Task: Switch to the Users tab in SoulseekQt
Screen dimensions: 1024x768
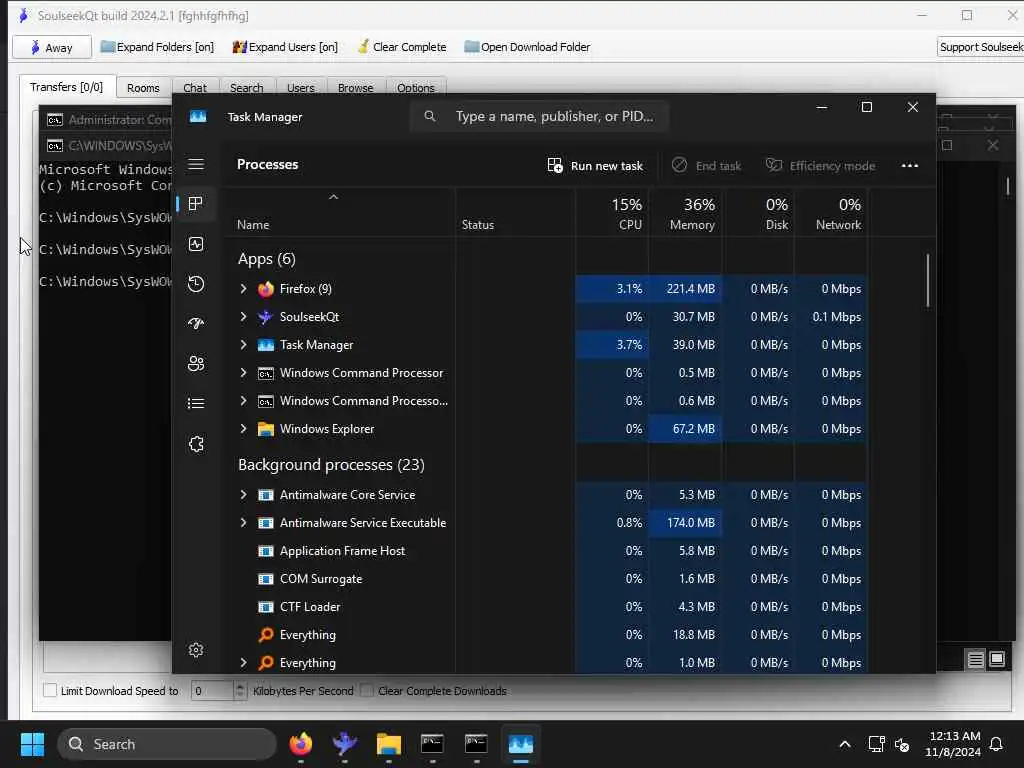Action: [x=300, y=88]
